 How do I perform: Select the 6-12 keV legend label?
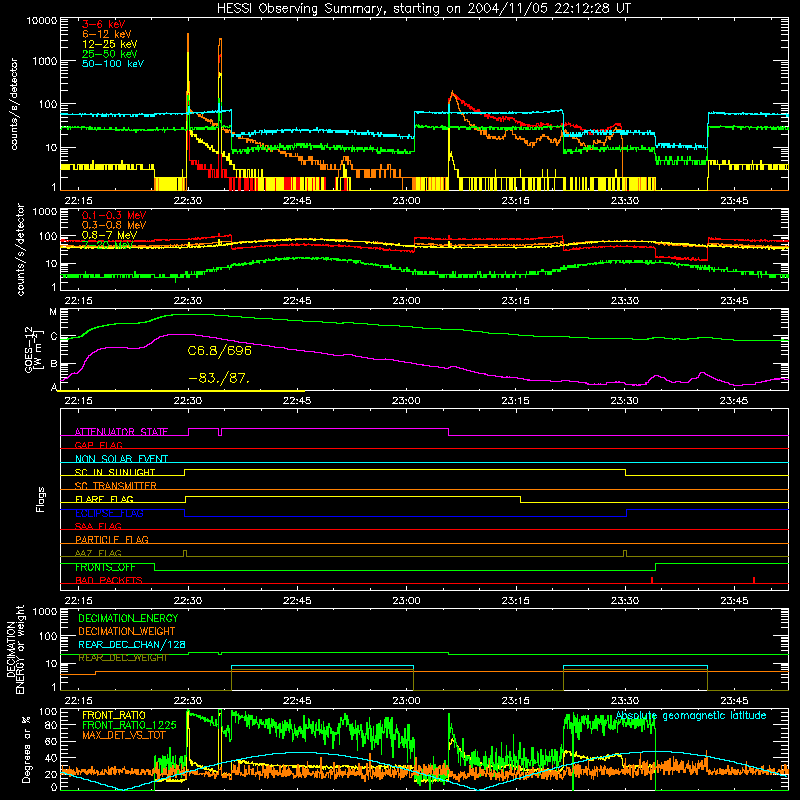107,34
